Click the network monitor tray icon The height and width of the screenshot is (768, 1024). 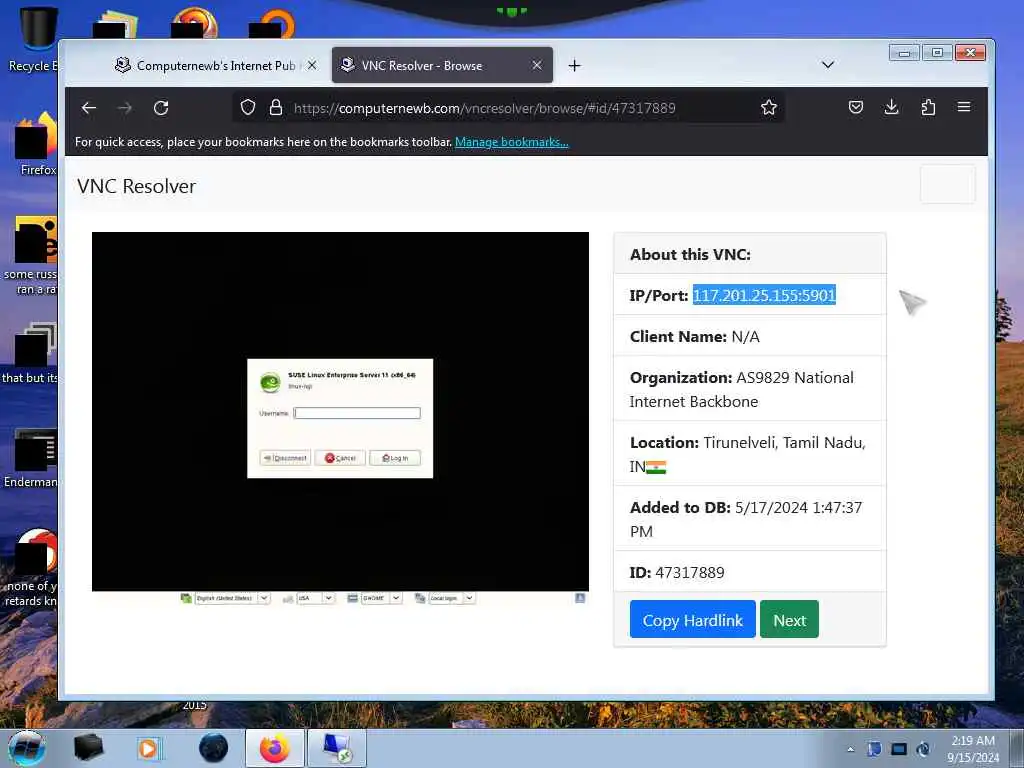click(x=899, y=749)
